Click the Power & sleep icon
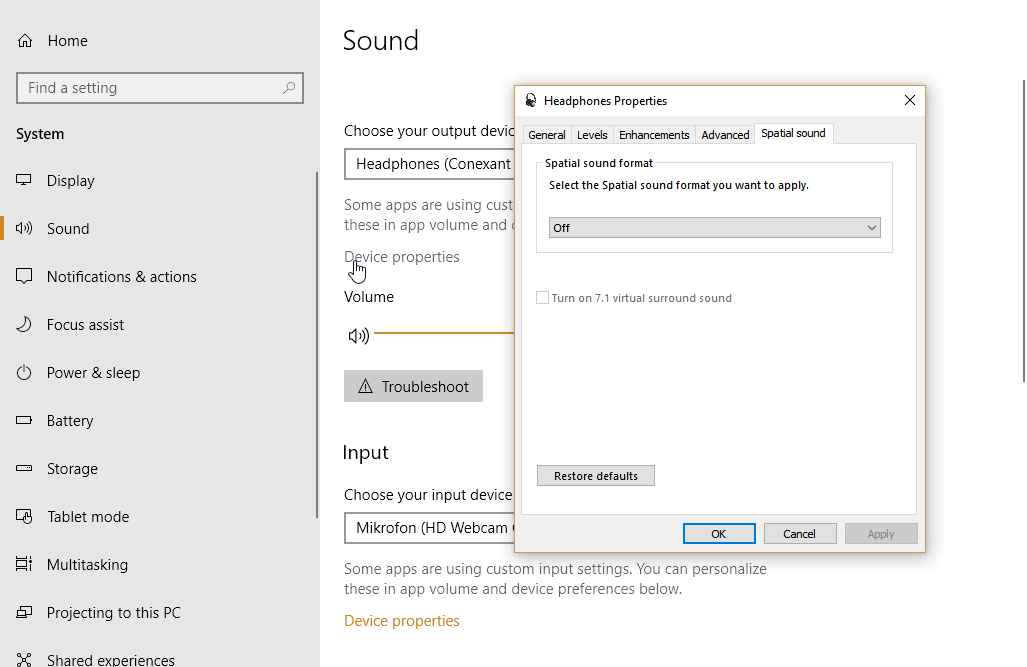 click(24, 372)
